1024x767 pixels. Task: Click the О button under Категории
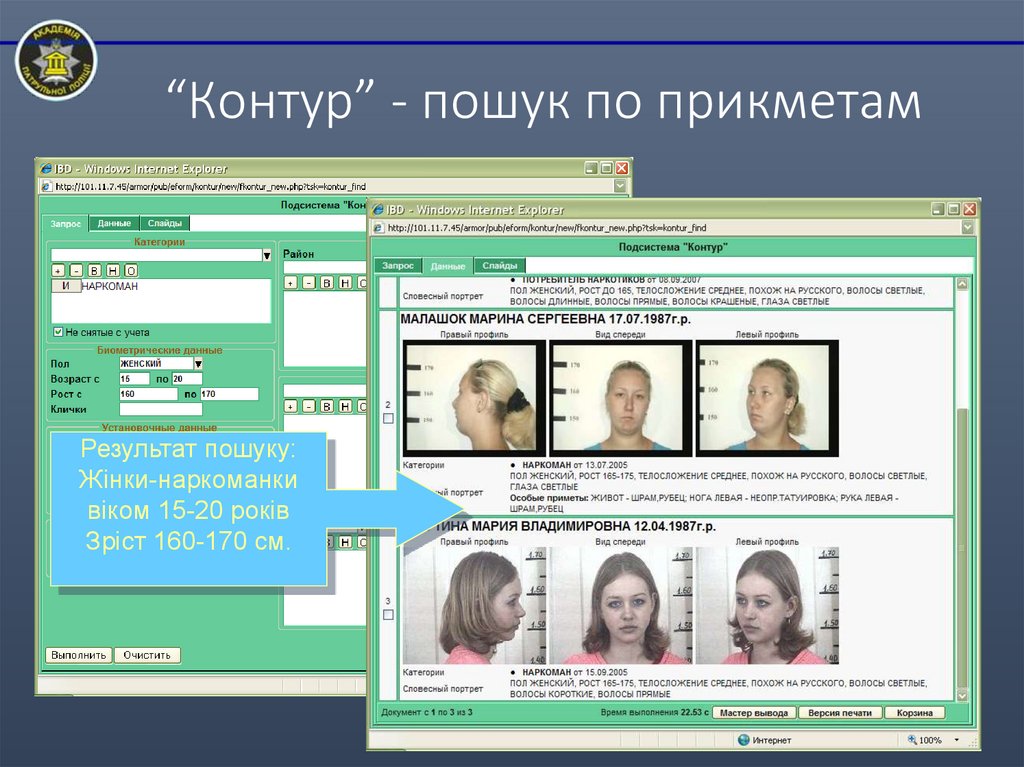click(x=131, y=270)
